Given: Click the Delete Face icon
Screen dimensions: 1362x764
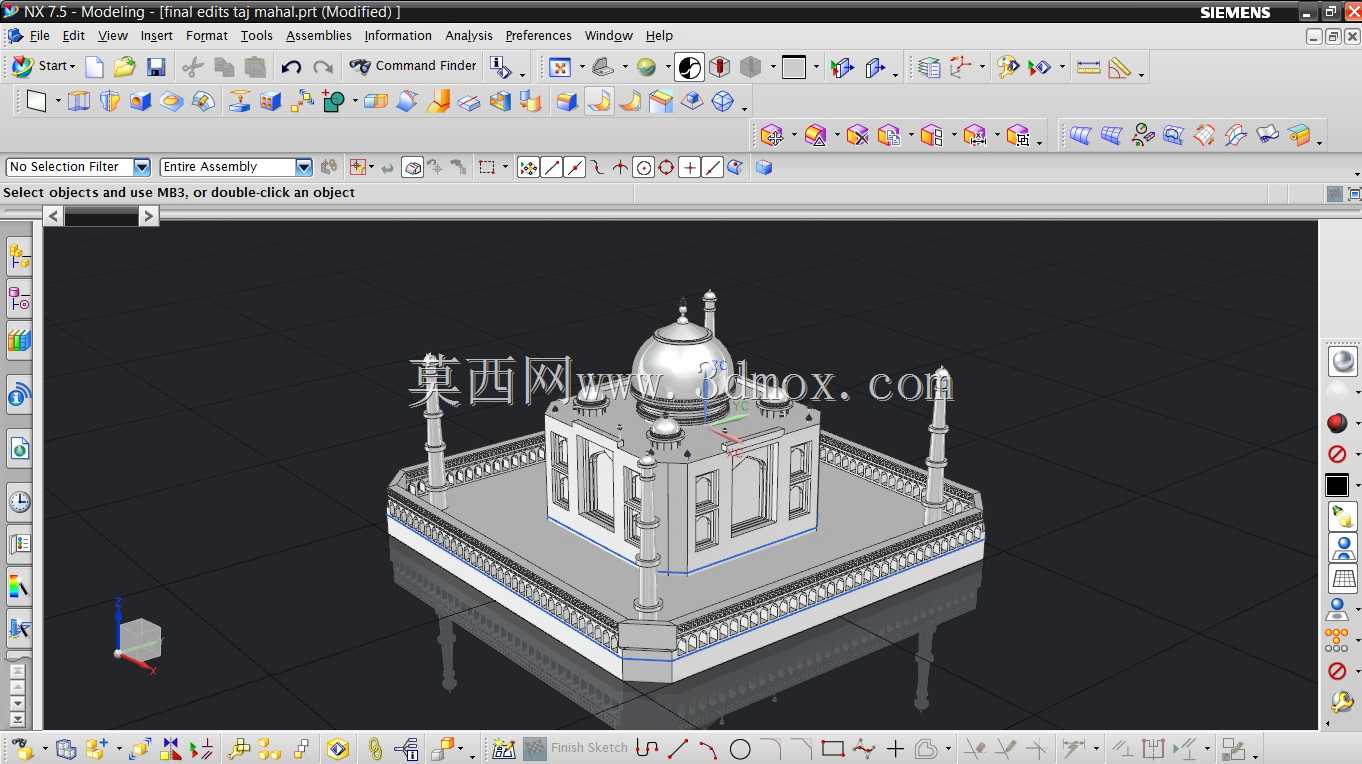Looking at the screenshot, I should click(857, 135).
